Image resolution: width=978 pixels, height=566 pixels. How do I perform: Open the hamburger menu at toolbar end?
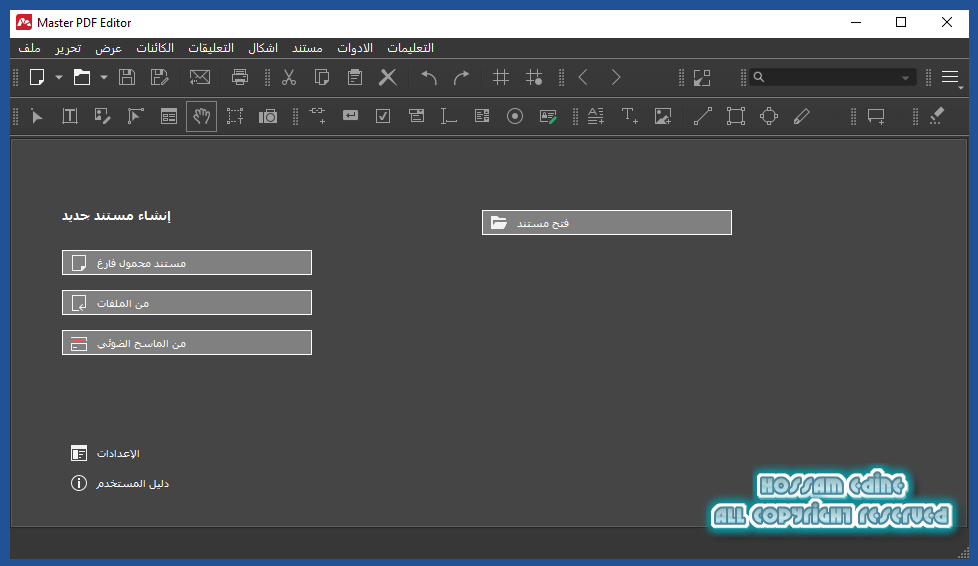click(x=950, y=77)
